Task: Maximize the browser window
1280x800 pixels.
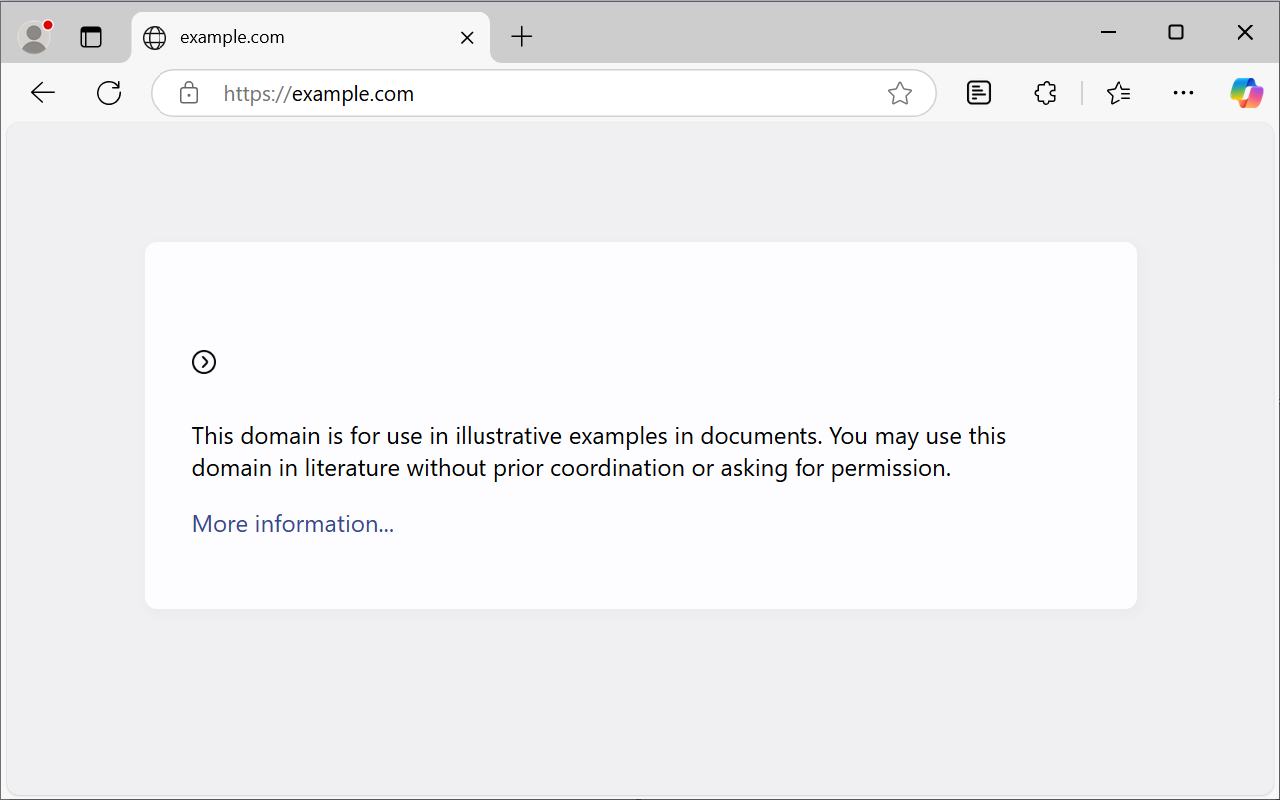Action: click(x=1176, y=33)
